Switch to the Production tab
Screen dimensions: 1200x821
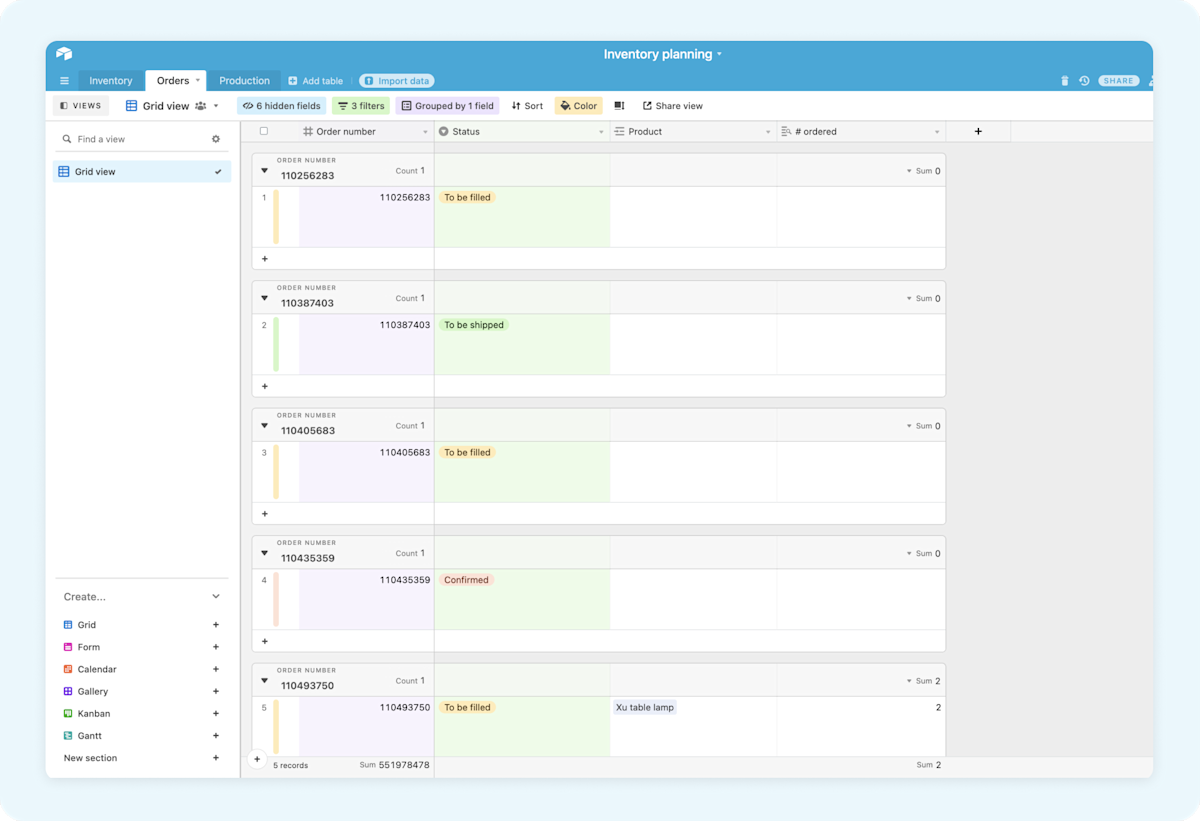coord(244,80)
